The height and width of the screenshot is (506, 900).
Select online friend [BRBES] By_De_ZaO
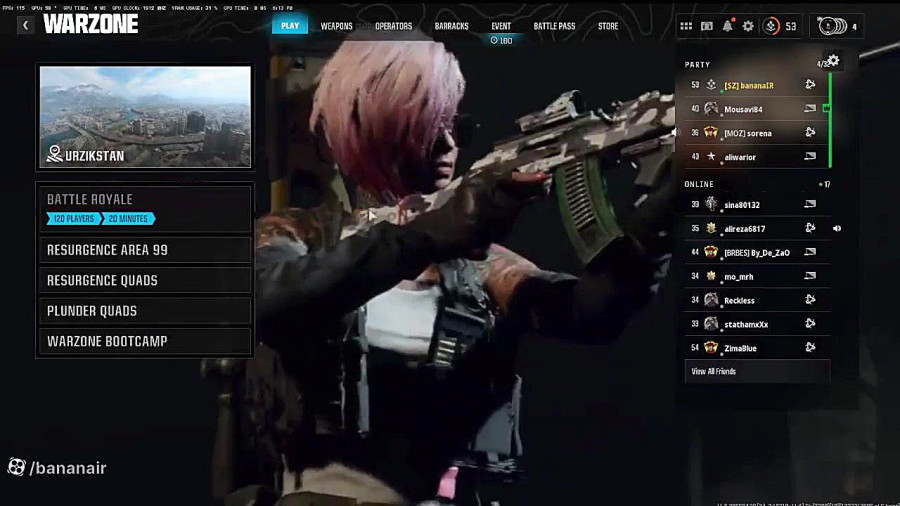click(757, 252)
